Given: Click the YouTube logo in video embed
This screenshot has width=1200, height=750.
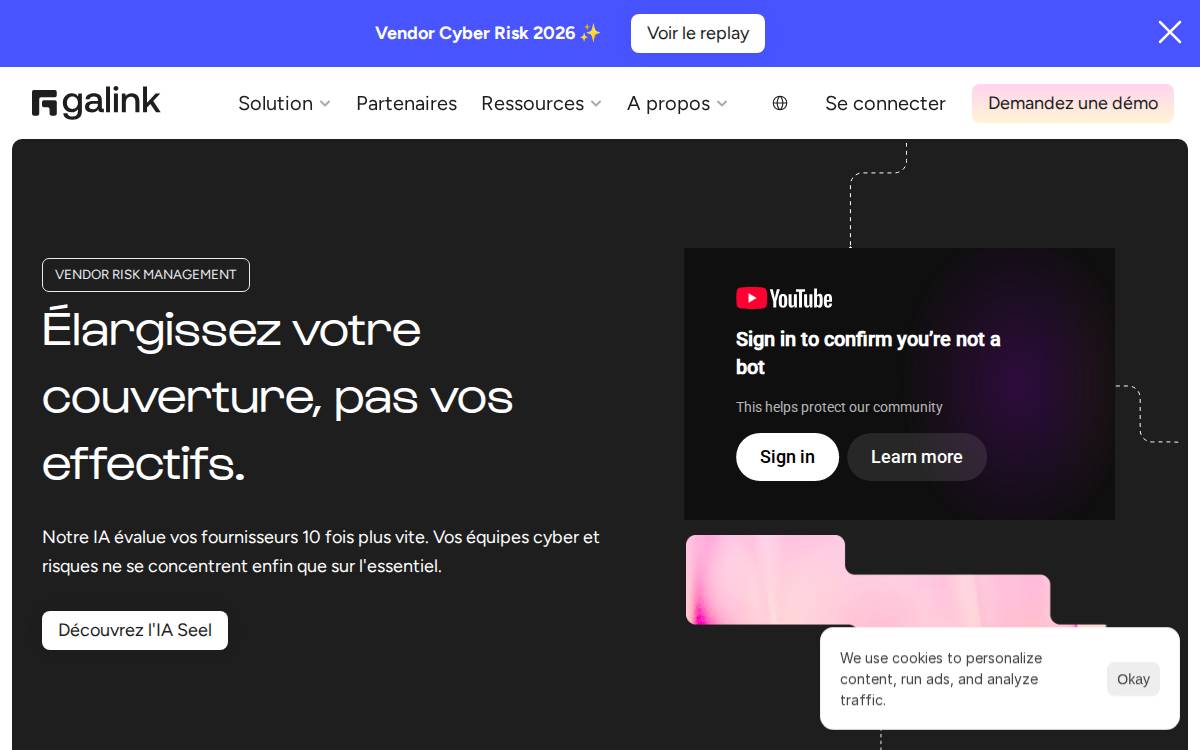Looking at the screenshot, I should [x=784, y=298].
